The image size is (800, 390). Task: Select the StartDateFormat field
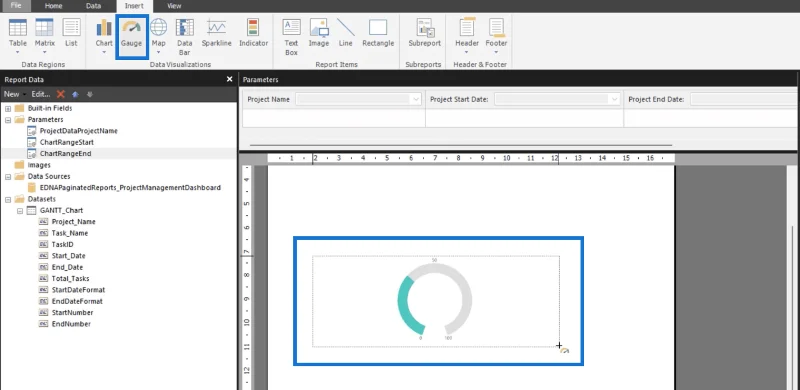point(78,289)
